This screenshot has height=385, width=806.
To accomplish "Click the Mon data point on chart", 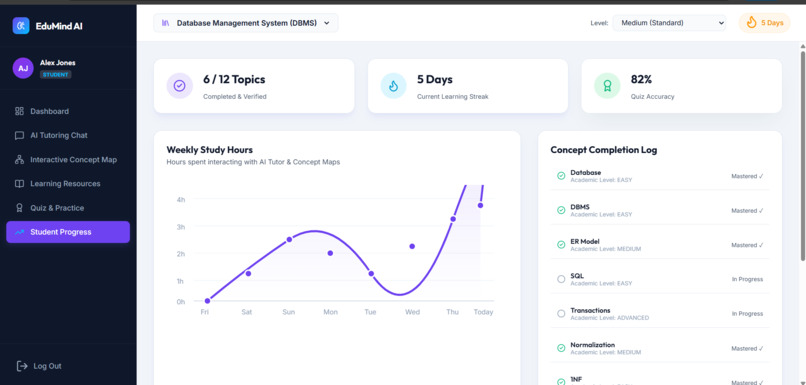I will click(330, 253).
